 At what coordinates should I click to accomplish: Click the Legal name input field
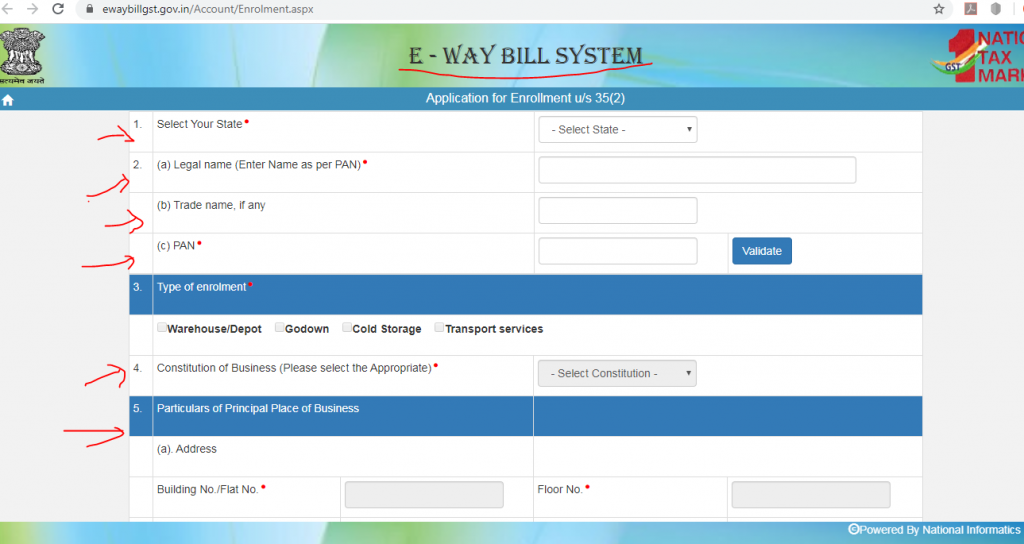coord(697,170)
